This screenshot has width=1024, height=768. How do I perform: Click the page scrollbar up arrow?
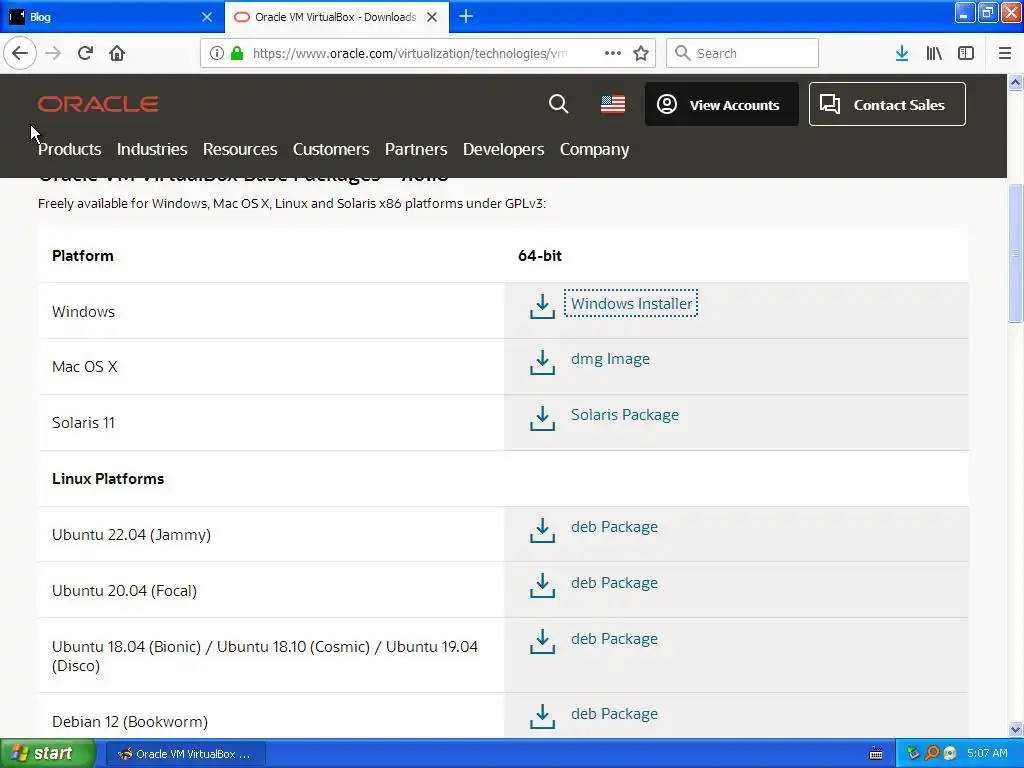click(x=1015, y=82)
